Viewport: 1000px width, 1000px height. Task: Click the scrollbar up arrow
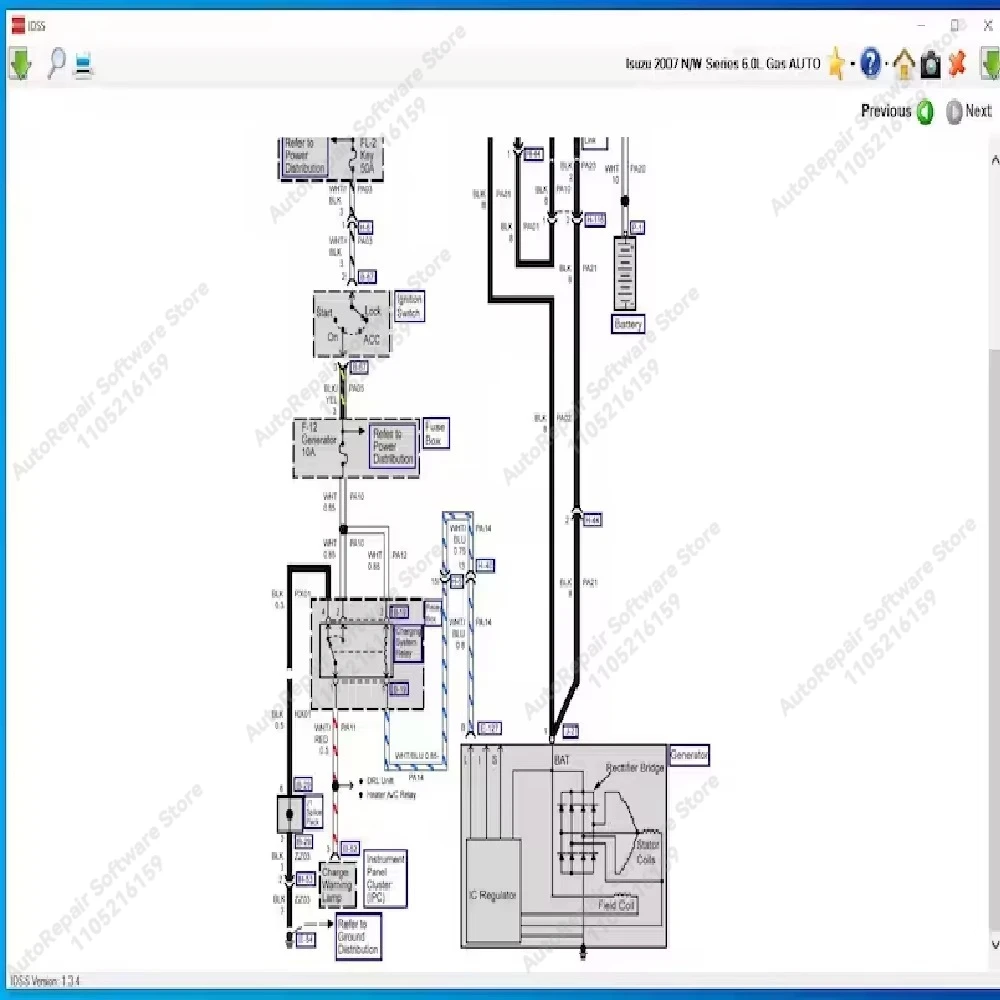click(994, 160)
